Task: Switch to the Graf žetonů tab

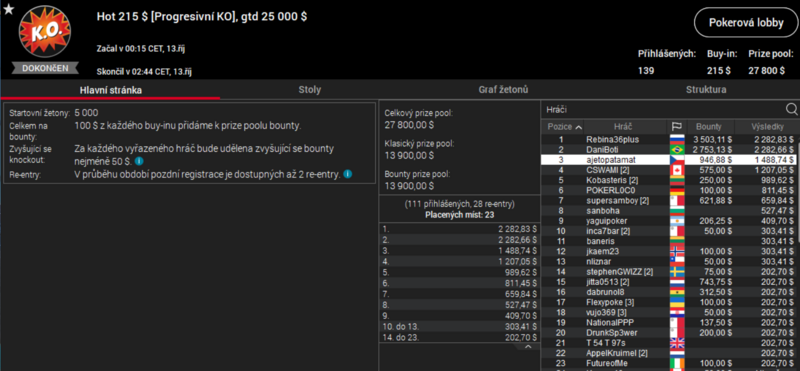Action: (x=503, y=90)
